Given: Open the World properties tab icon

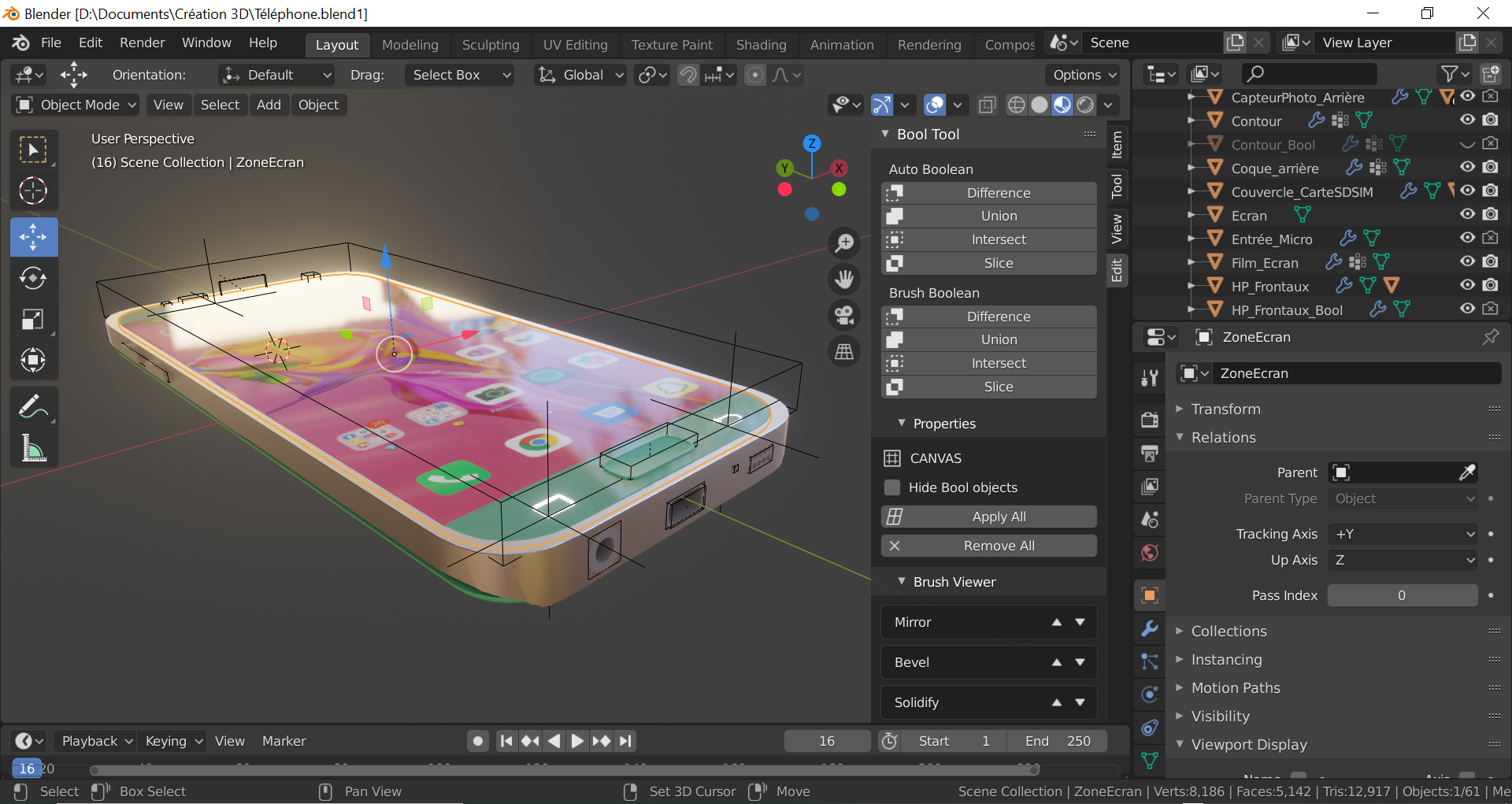Looking at the screenshot, I should pos(1150,554).
